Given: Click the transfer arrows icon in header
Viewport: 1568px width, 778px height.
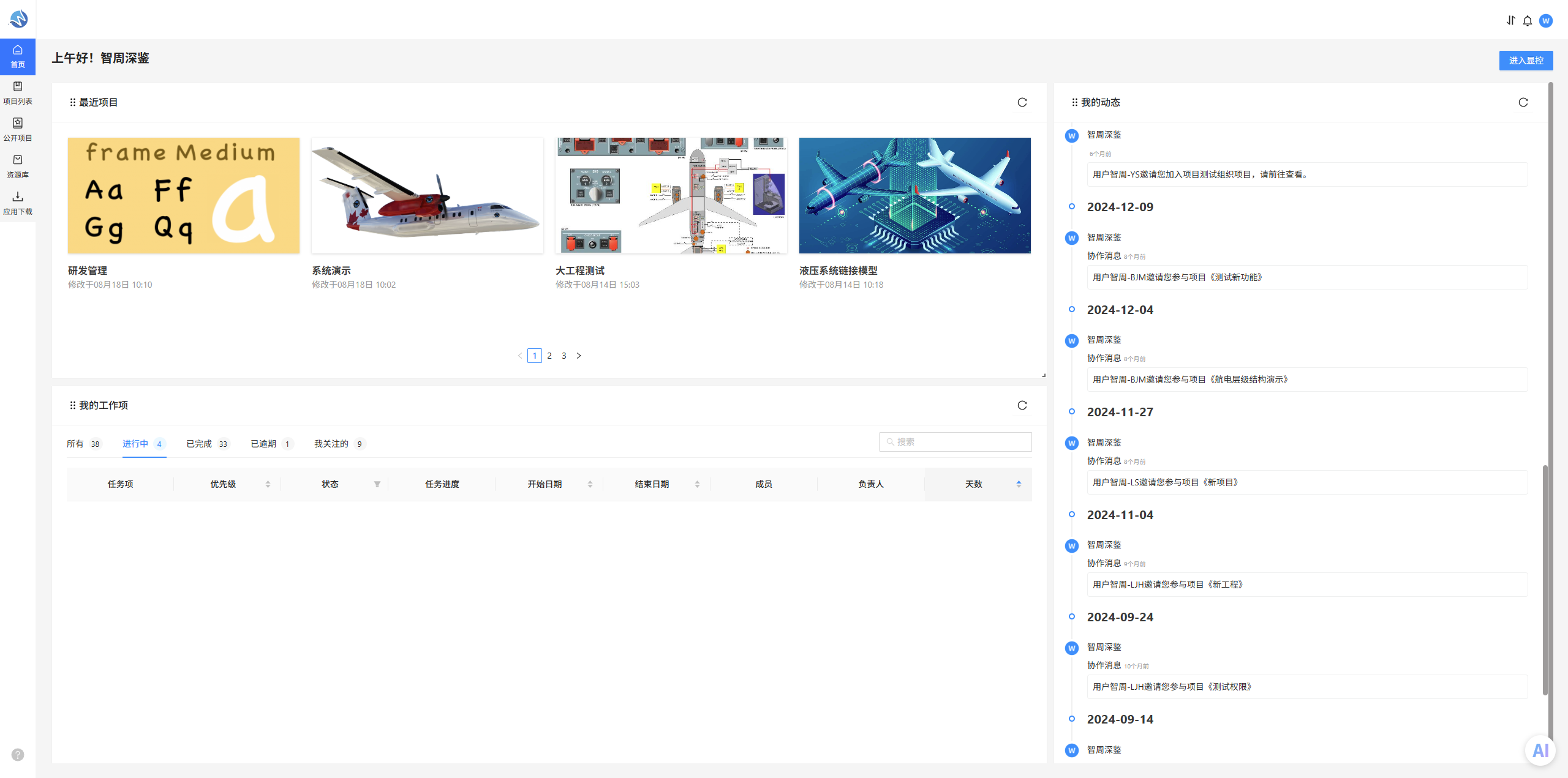Looking at the screenshot, I should coord(1510,21).
